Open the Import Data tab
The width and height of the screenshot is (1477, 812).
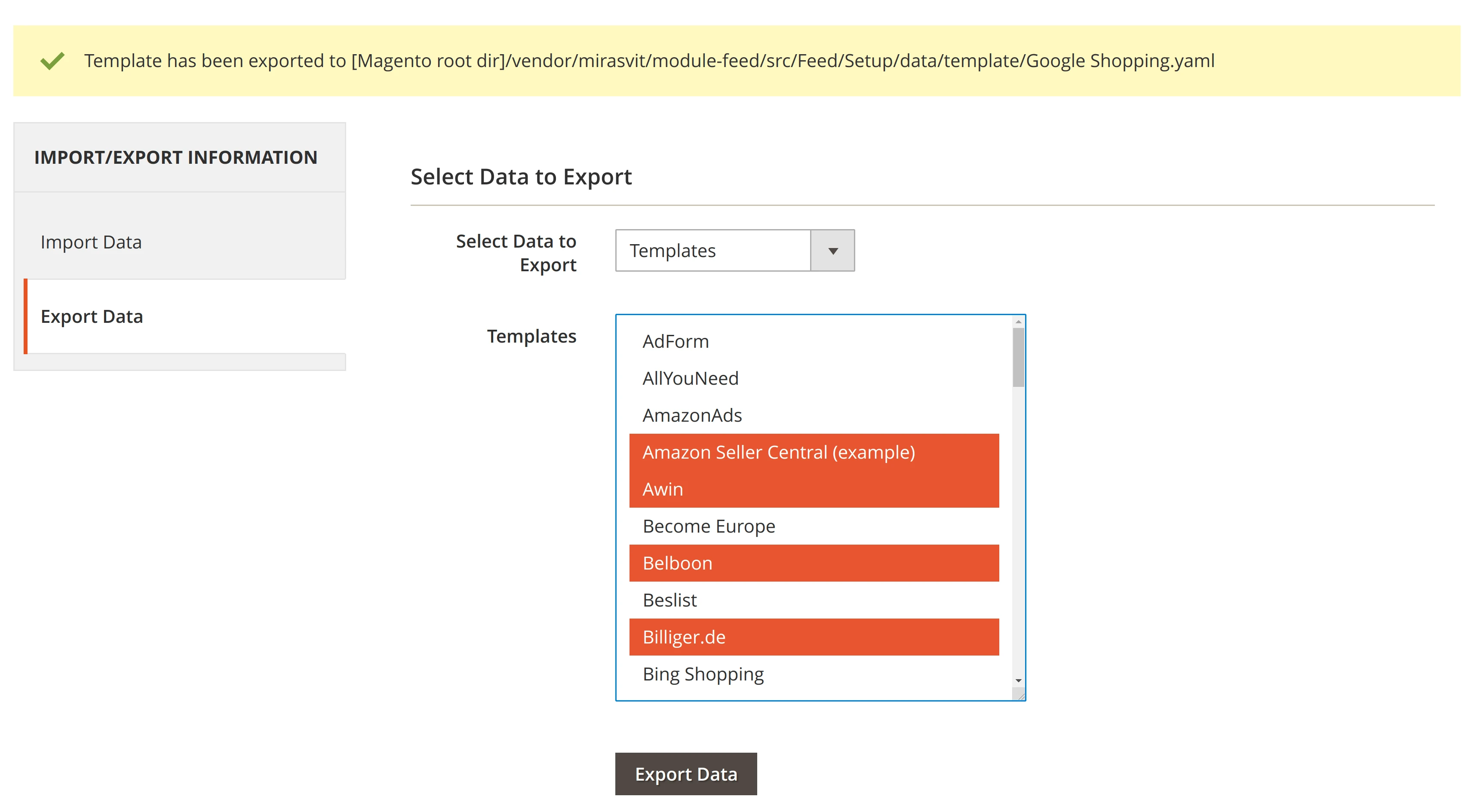(x=91, y=242)
